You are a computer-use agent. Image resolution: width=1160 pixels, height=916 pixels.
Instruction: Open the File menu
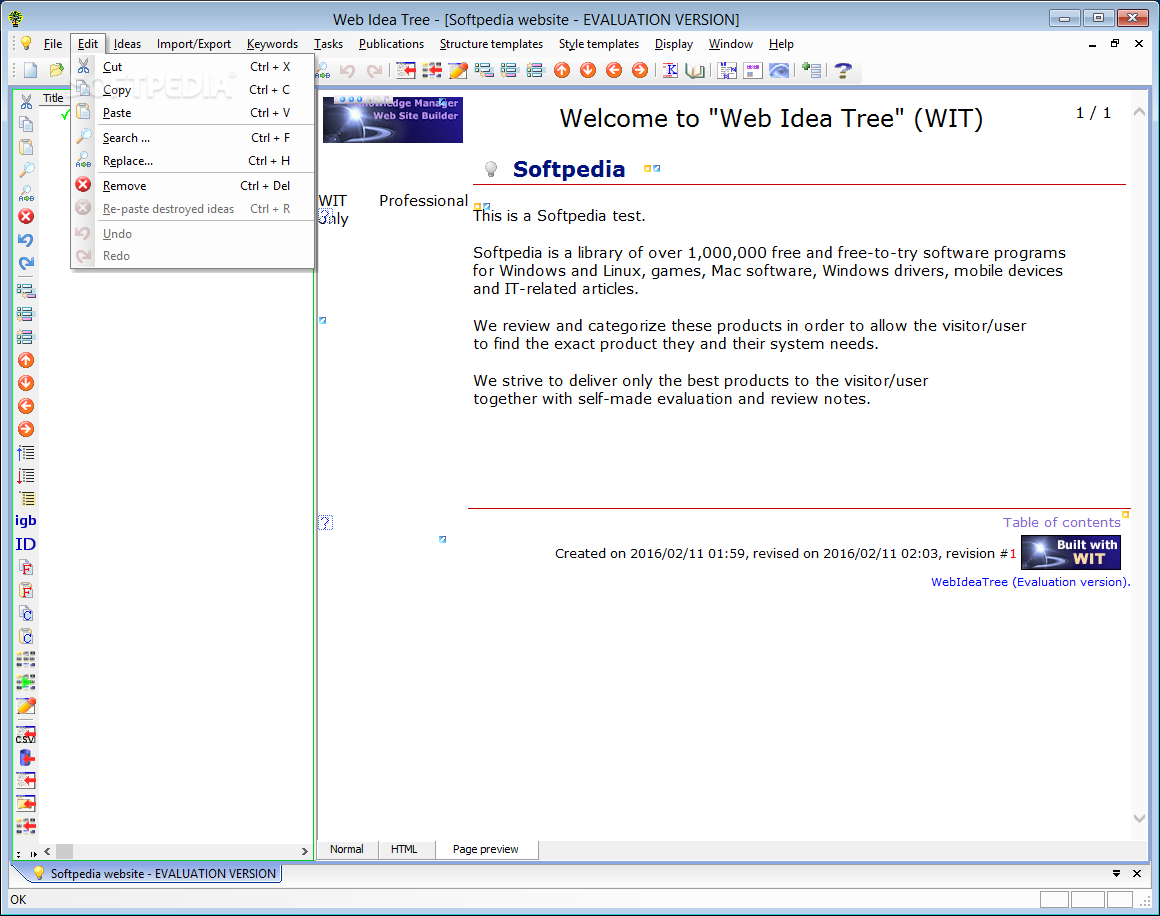pos(53,44)
